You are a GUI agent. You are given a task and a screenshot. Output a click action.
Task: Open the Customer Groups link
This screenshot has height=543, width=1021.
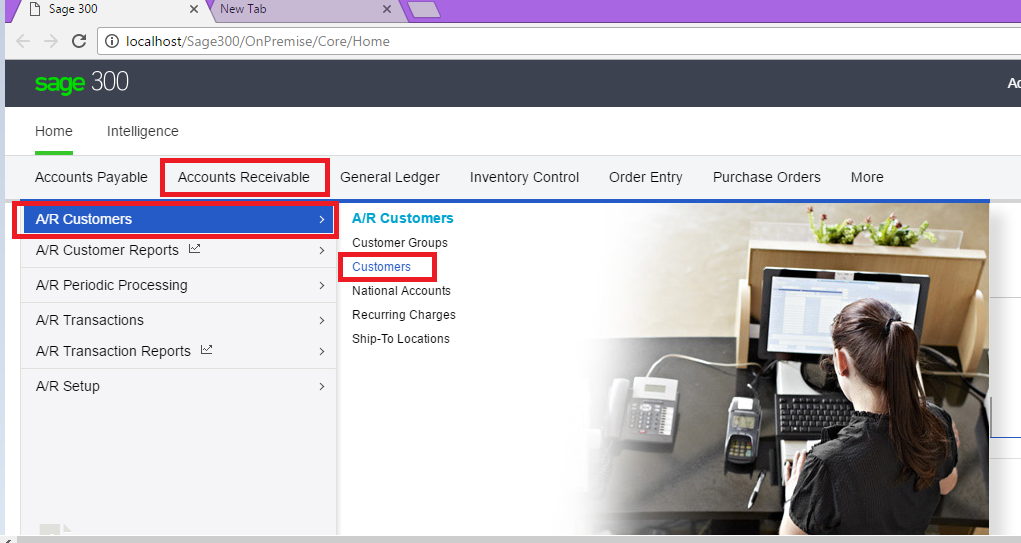[x=400, y=243]
